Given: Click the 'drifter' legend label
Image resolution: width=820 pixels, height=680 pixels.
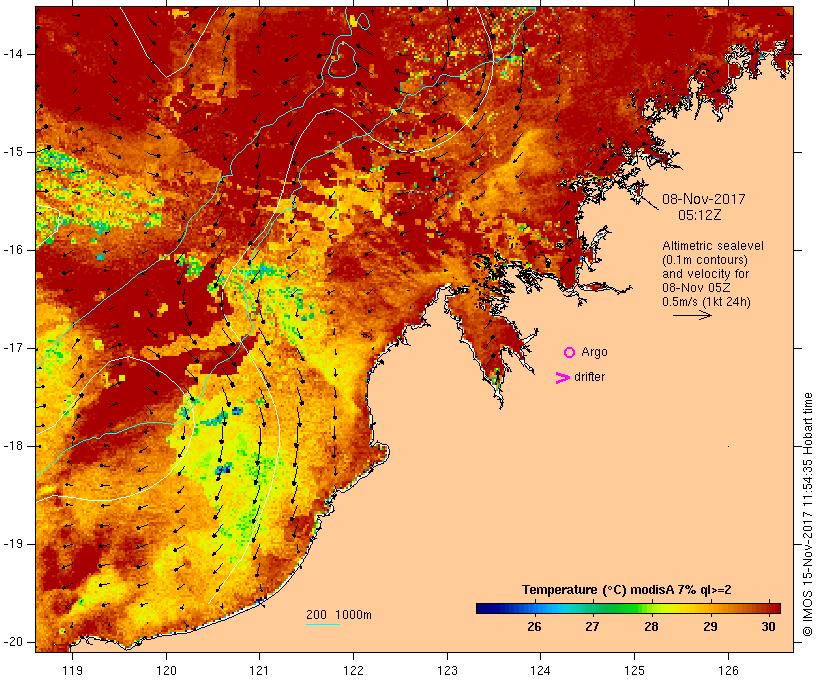Looking at the screenshot, I should coord(589,377).
